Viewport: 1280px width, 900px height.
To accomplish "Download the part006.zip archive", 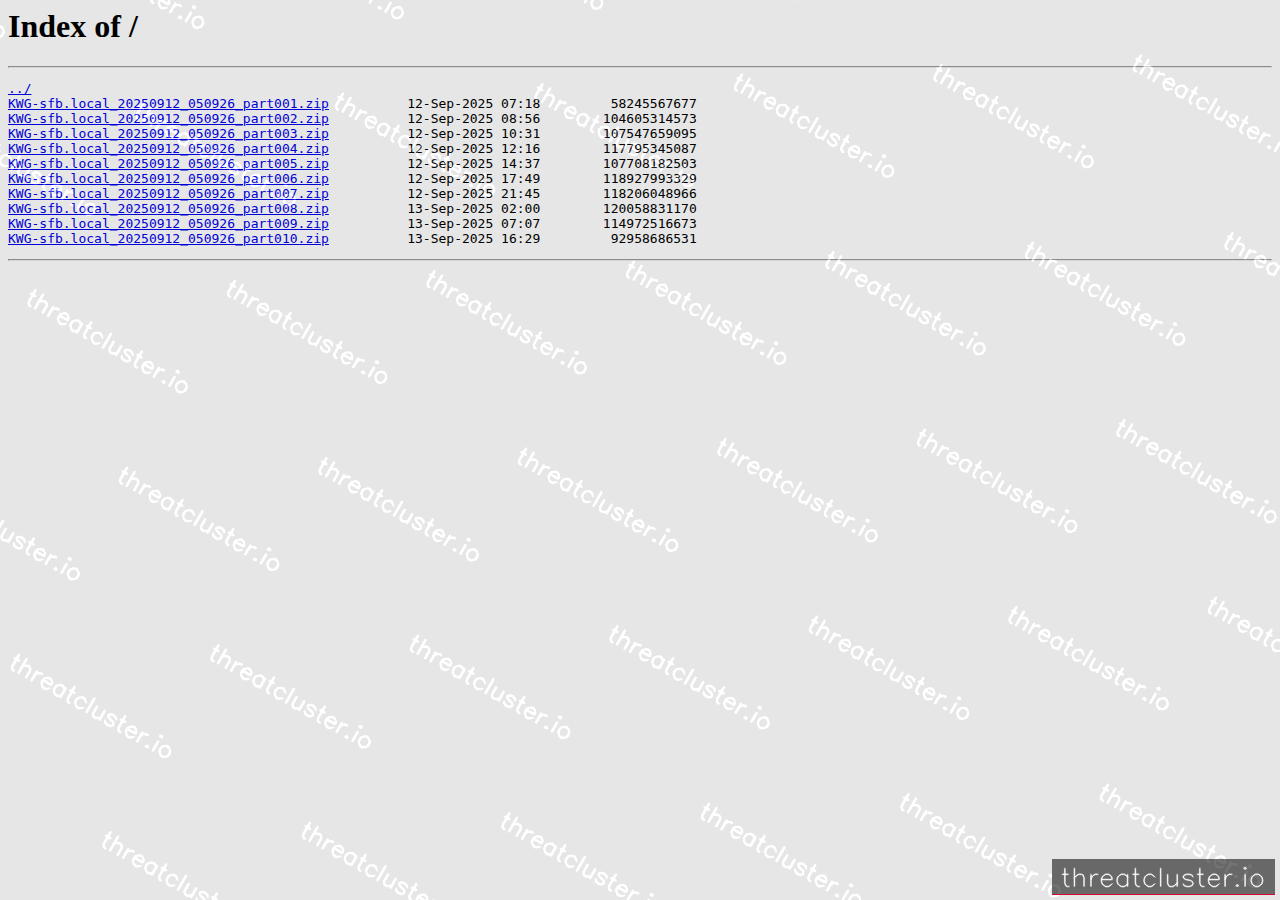I will pyautogui.click(x=168, y=179).
